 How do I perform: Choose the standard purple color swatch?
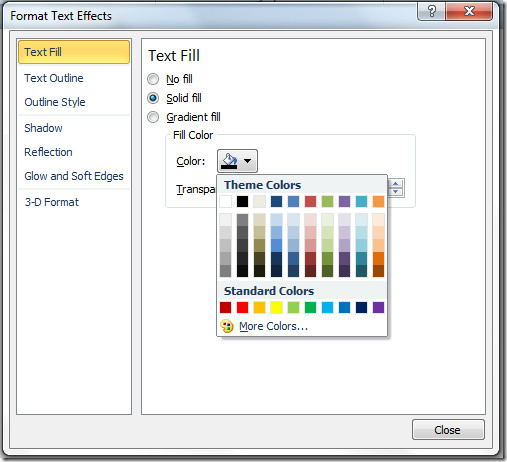point(378,307)
